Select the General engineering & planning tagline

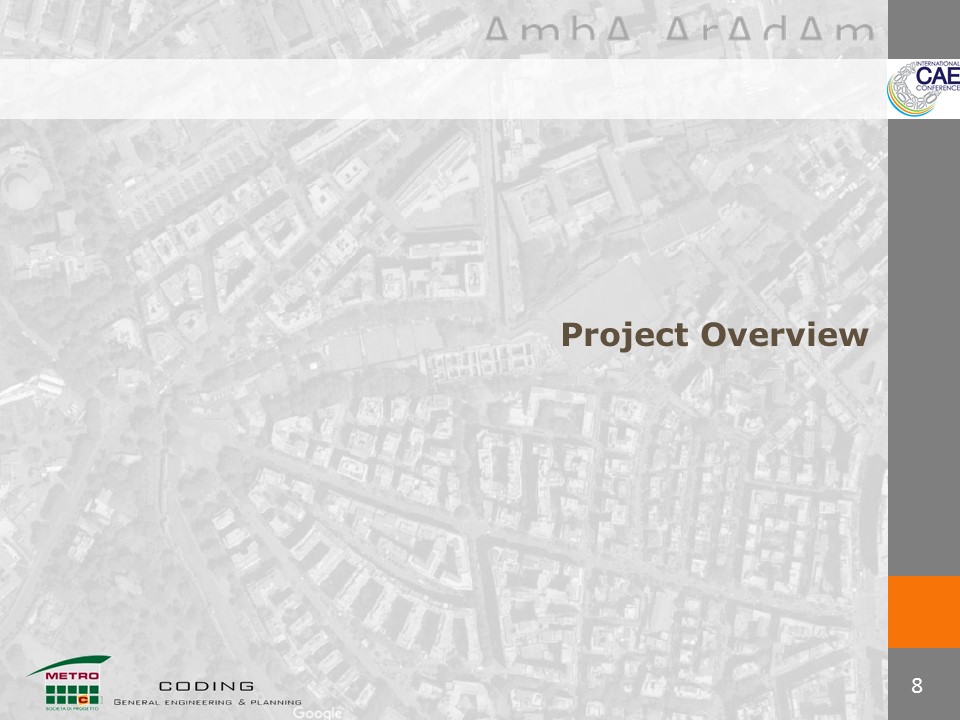coord(207,702)
